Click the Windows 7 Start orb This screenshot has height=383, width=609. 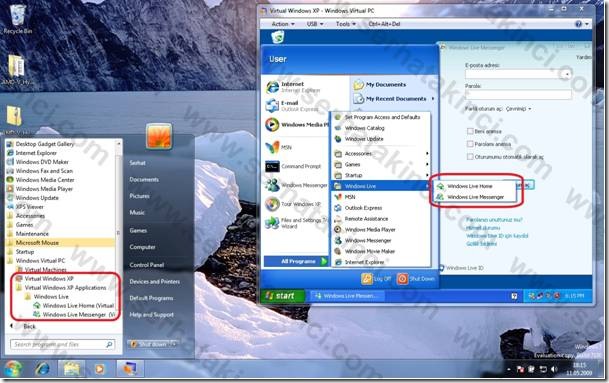(x=13, y=369)
